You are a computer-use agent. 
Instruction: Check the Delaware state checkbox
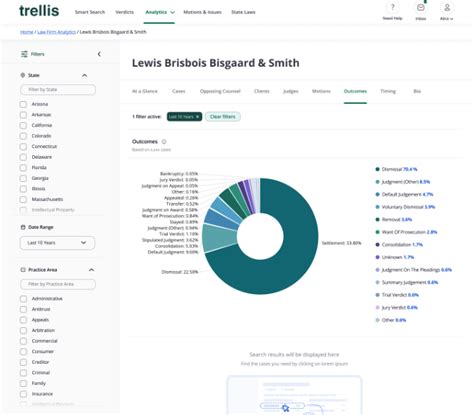point(23,157)
